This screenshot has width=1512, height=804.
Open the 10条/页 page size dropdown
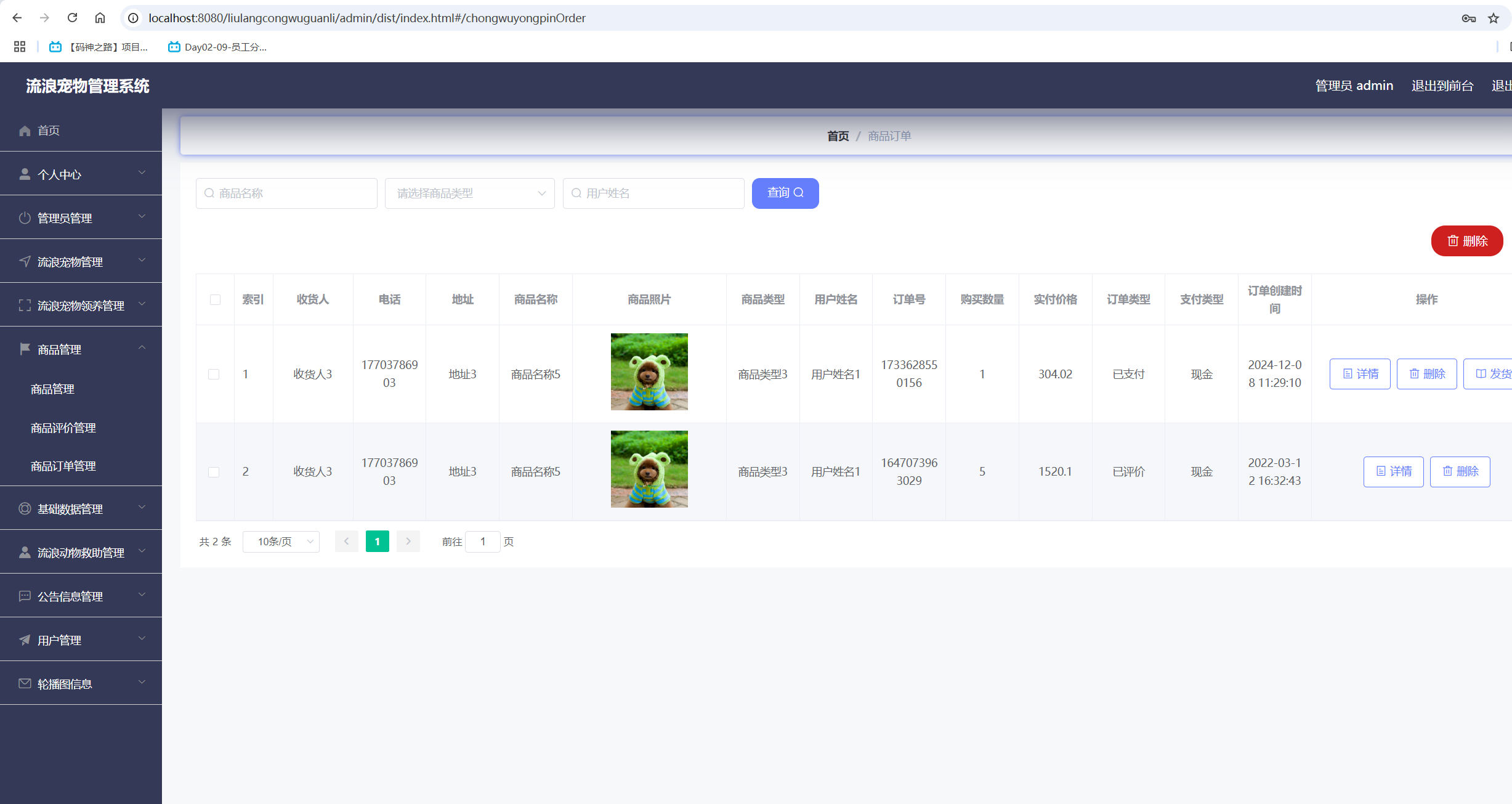click(x=281, y=542)
